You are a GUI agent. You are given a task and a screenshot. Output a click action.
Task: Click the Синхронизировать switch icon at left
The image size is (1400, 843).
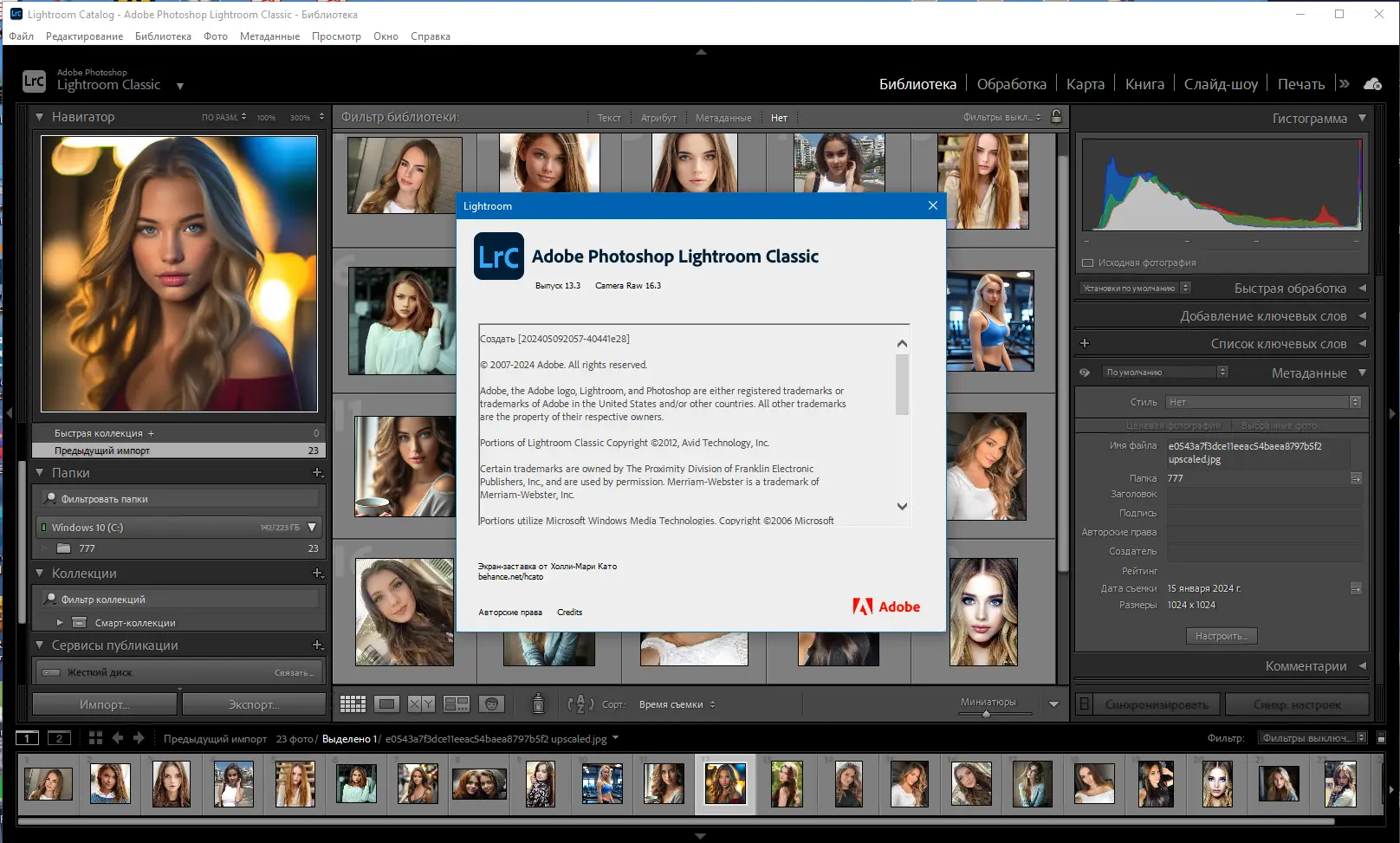point(1084,704)
